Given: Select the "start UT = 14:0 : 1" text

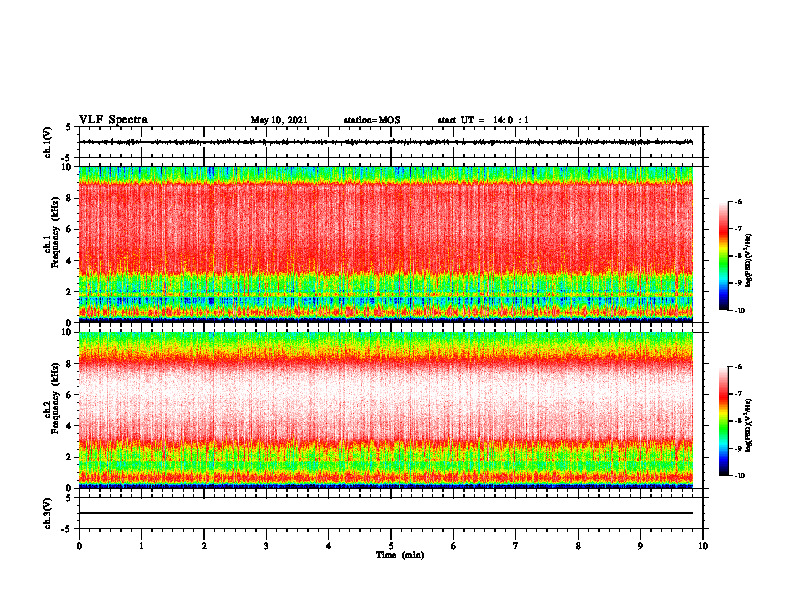Looking at the screenshot, I should 483,120.
